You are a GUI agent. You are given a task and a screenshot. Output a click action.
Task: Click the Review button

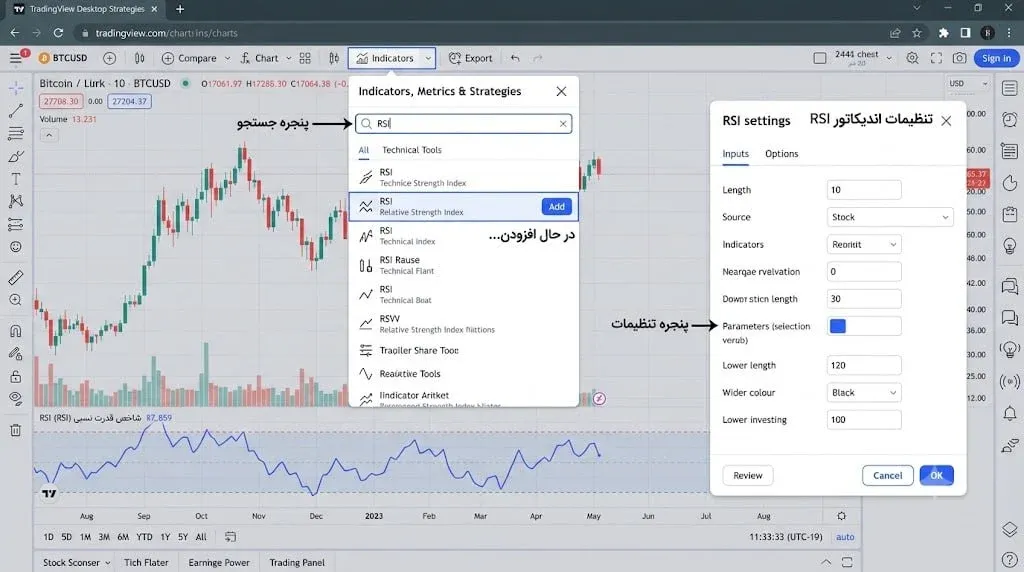point(748,475)
